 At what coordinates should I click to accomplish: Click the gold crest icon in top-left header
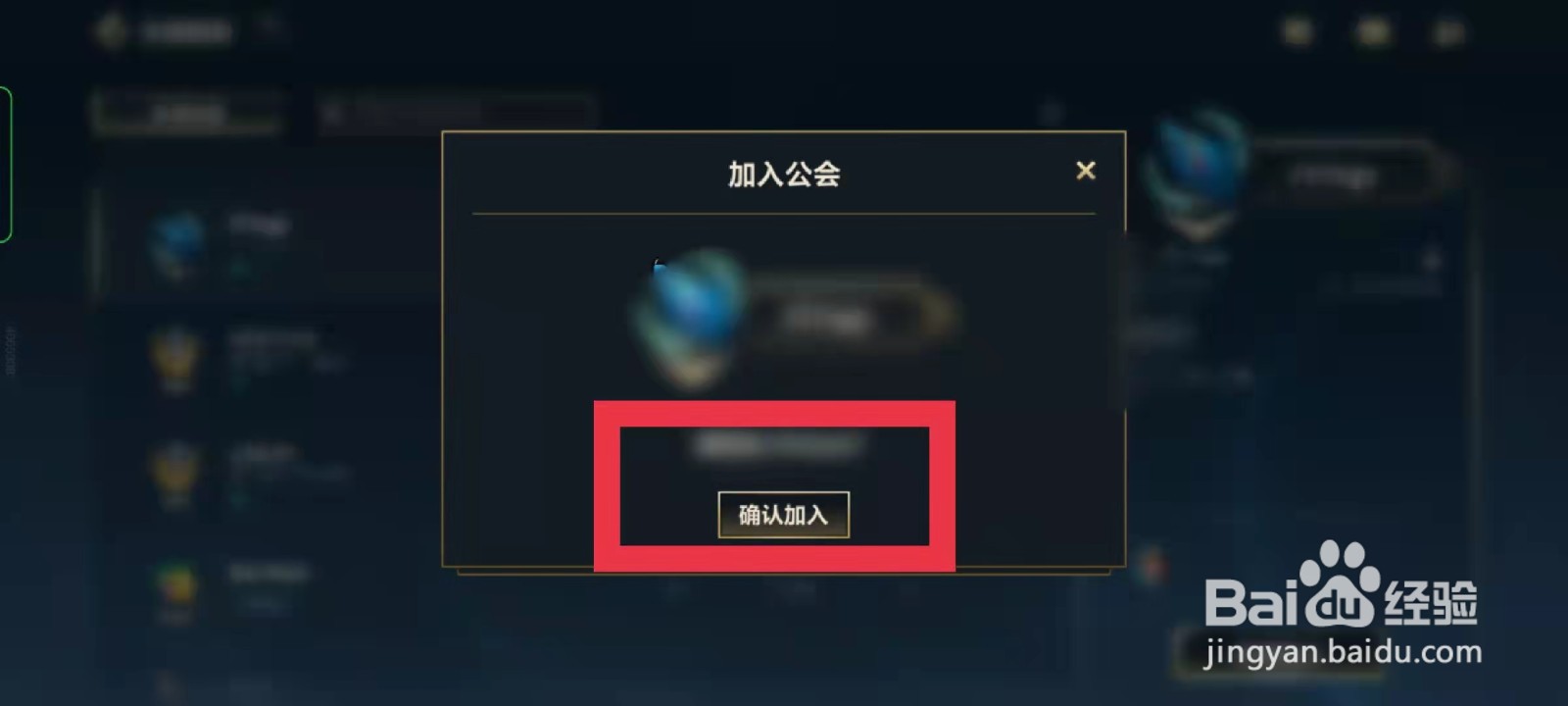tap(112, 30)
